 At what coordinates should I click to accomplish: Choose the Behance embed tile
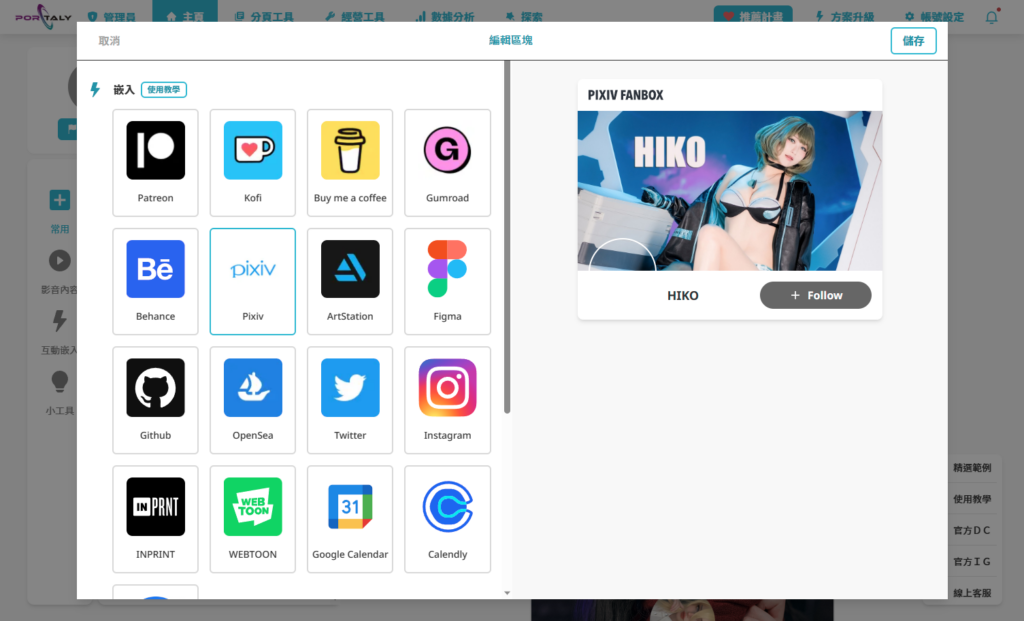155,281
